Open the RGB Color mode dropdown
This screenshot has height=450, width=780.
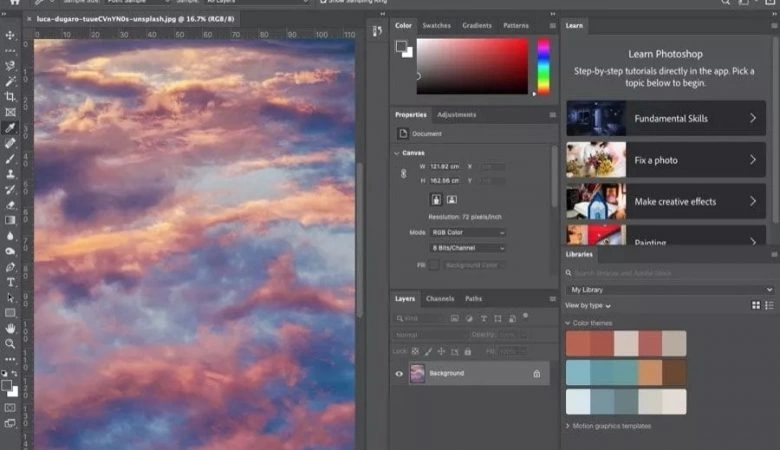(467, 232)
